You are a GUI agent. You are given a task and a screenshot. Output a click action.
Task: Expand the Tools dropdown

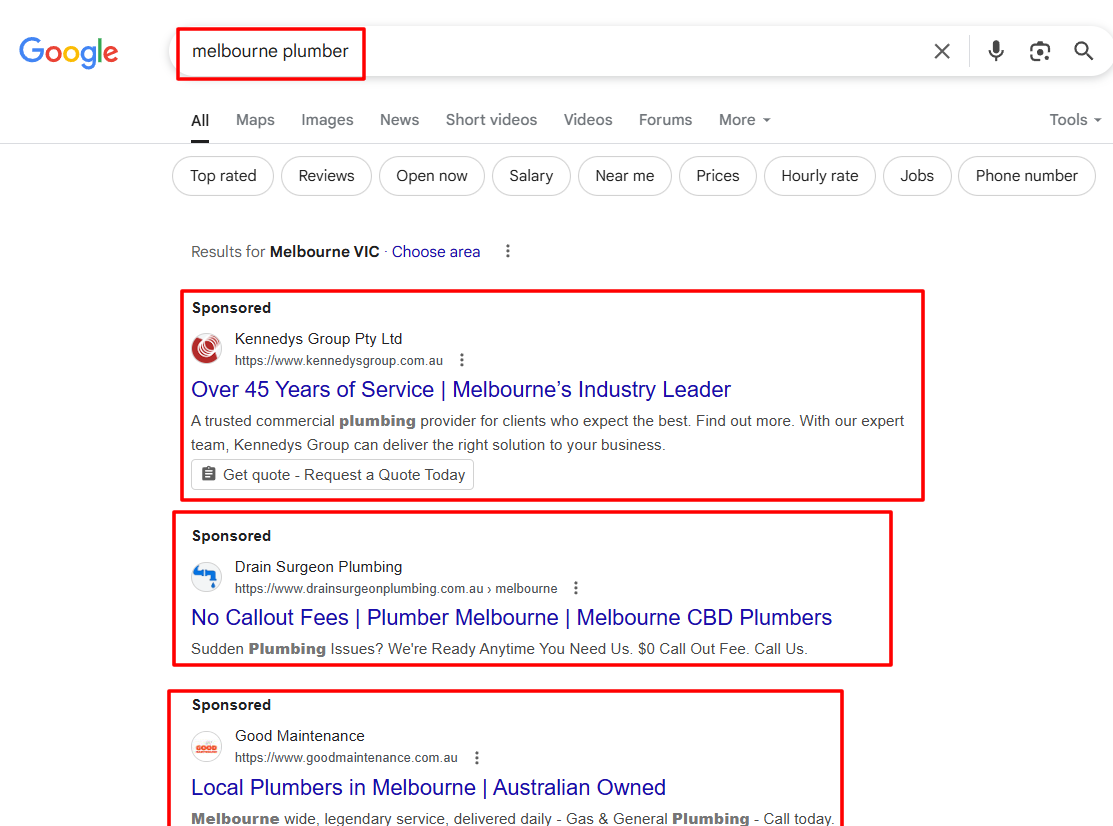1075,120
